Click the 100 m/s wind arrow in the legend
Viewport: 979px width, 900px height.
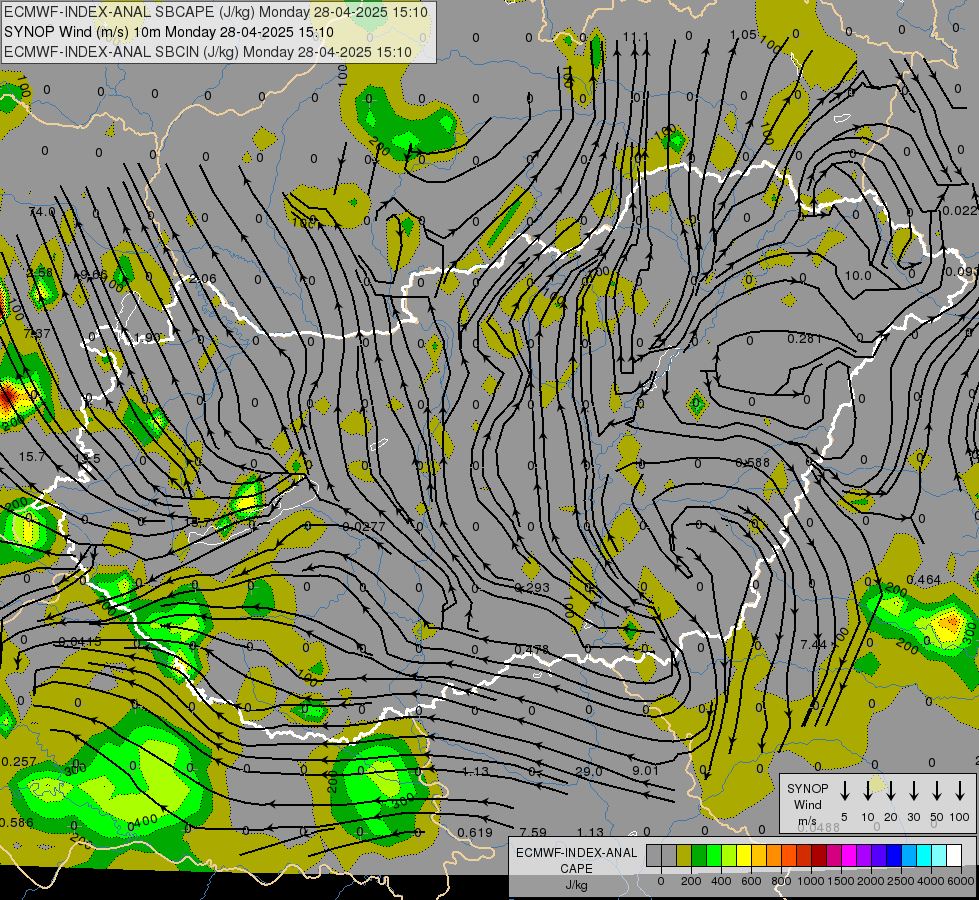coord(960,791)
